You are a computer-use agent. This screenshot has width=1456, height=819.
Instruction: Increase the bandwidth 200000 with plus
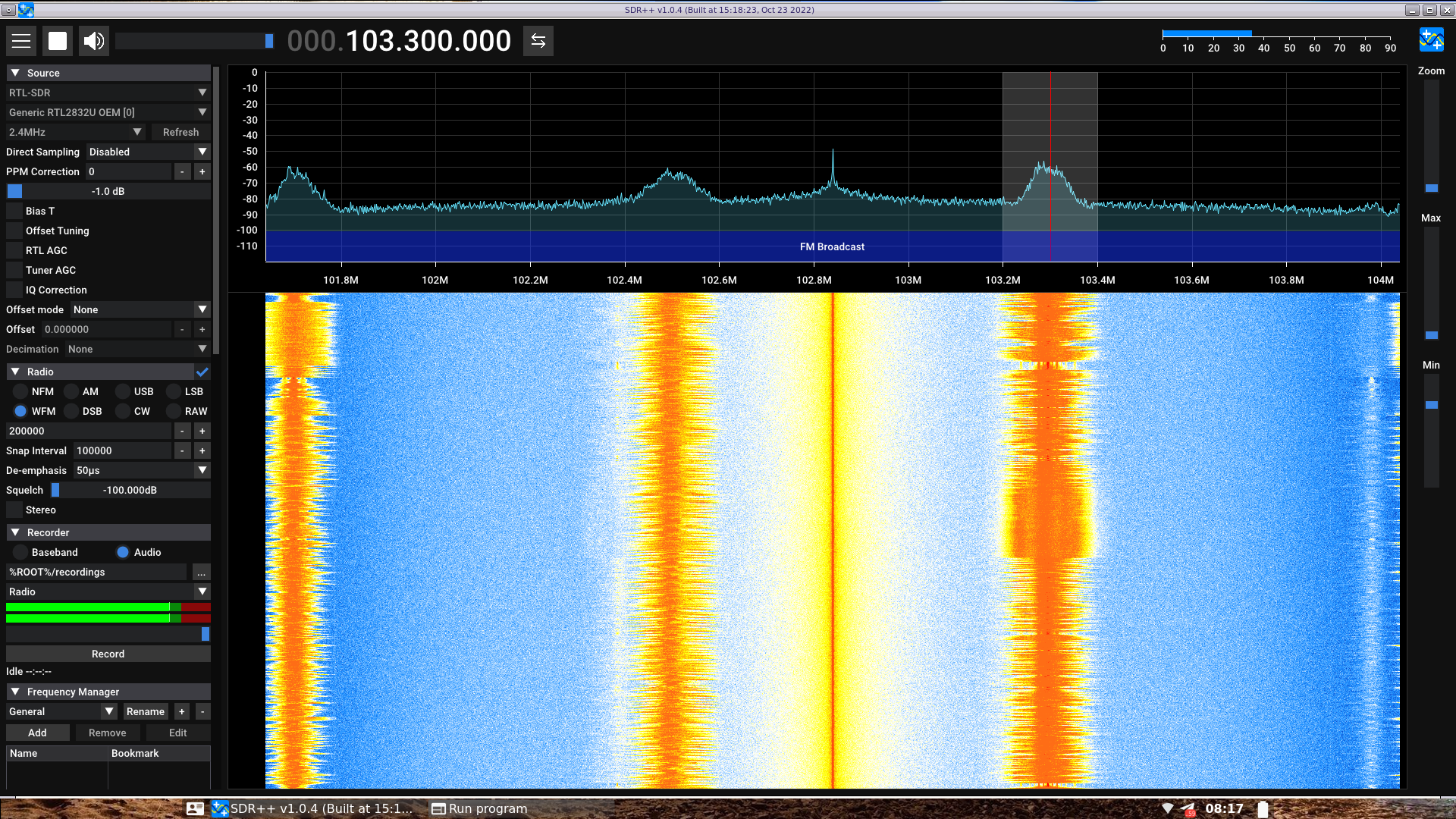[202, 431]
